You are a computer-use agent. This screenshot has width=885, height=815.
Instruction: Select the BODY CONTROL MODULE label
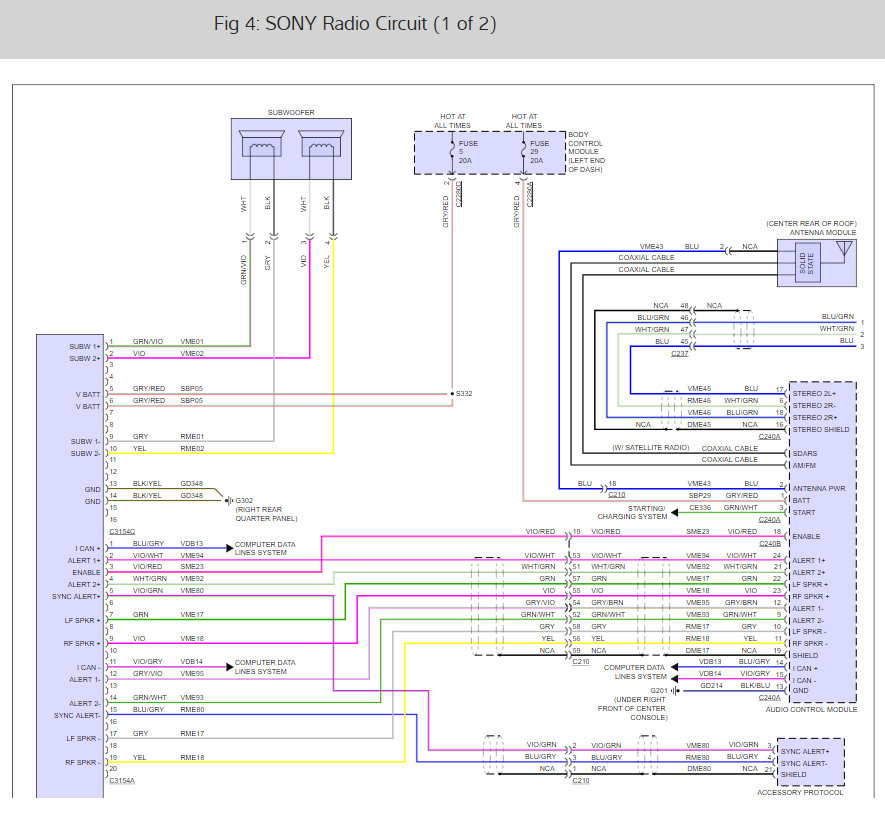586,152
